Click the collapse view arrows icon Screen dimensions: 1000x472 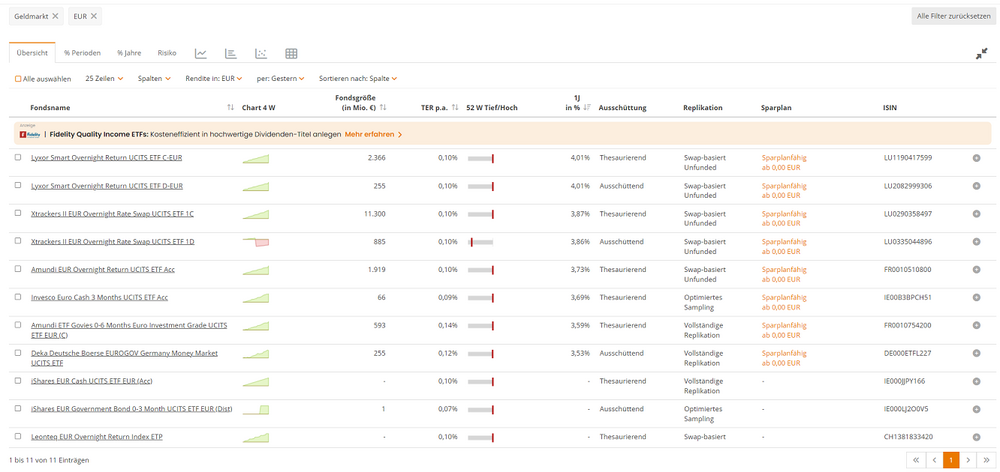point(982,54)
